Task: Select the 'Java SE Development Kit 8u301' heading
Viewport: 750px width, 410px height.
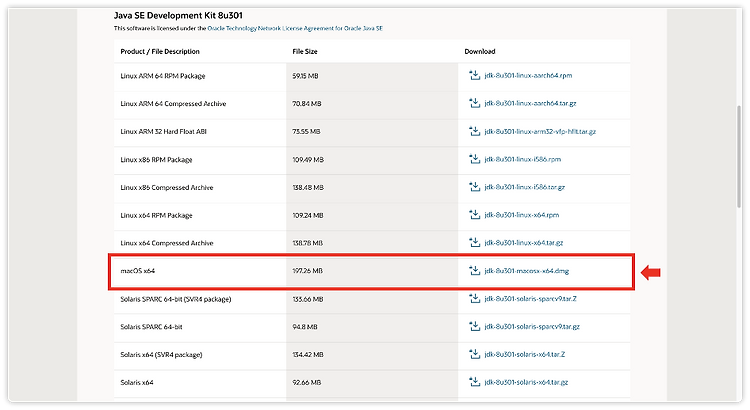Action: click(178, 15)
